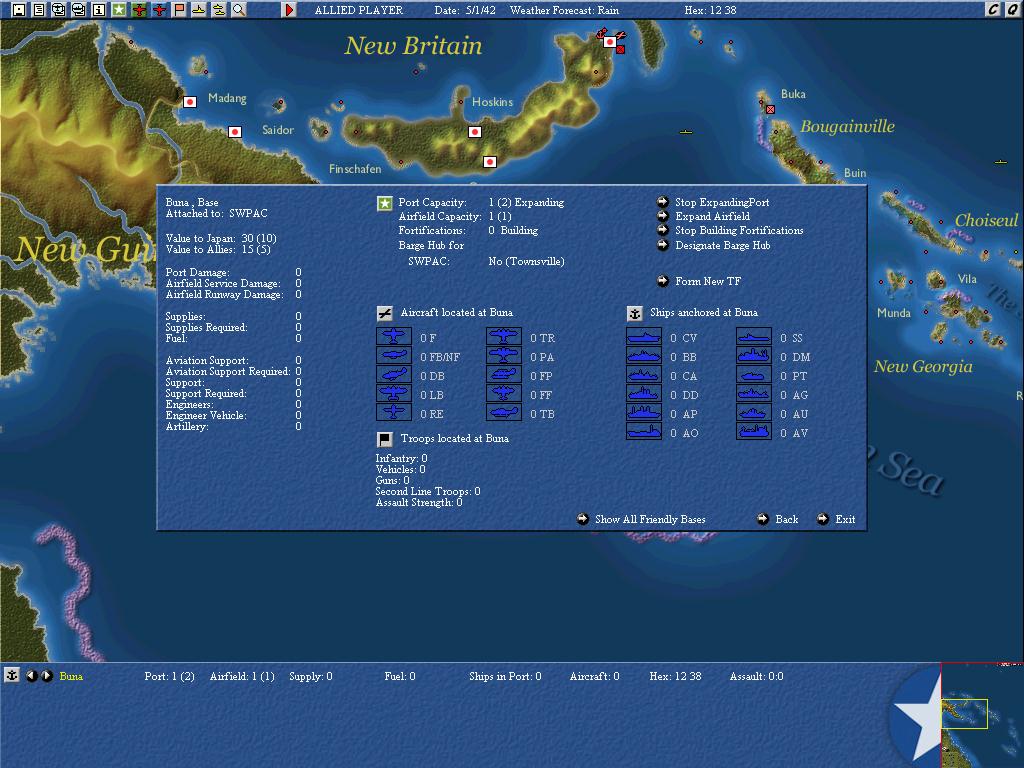Click the 'C' button in top right
This screenshot has width=1024, height=768.
pyautogui.click(x=993, y=9)
